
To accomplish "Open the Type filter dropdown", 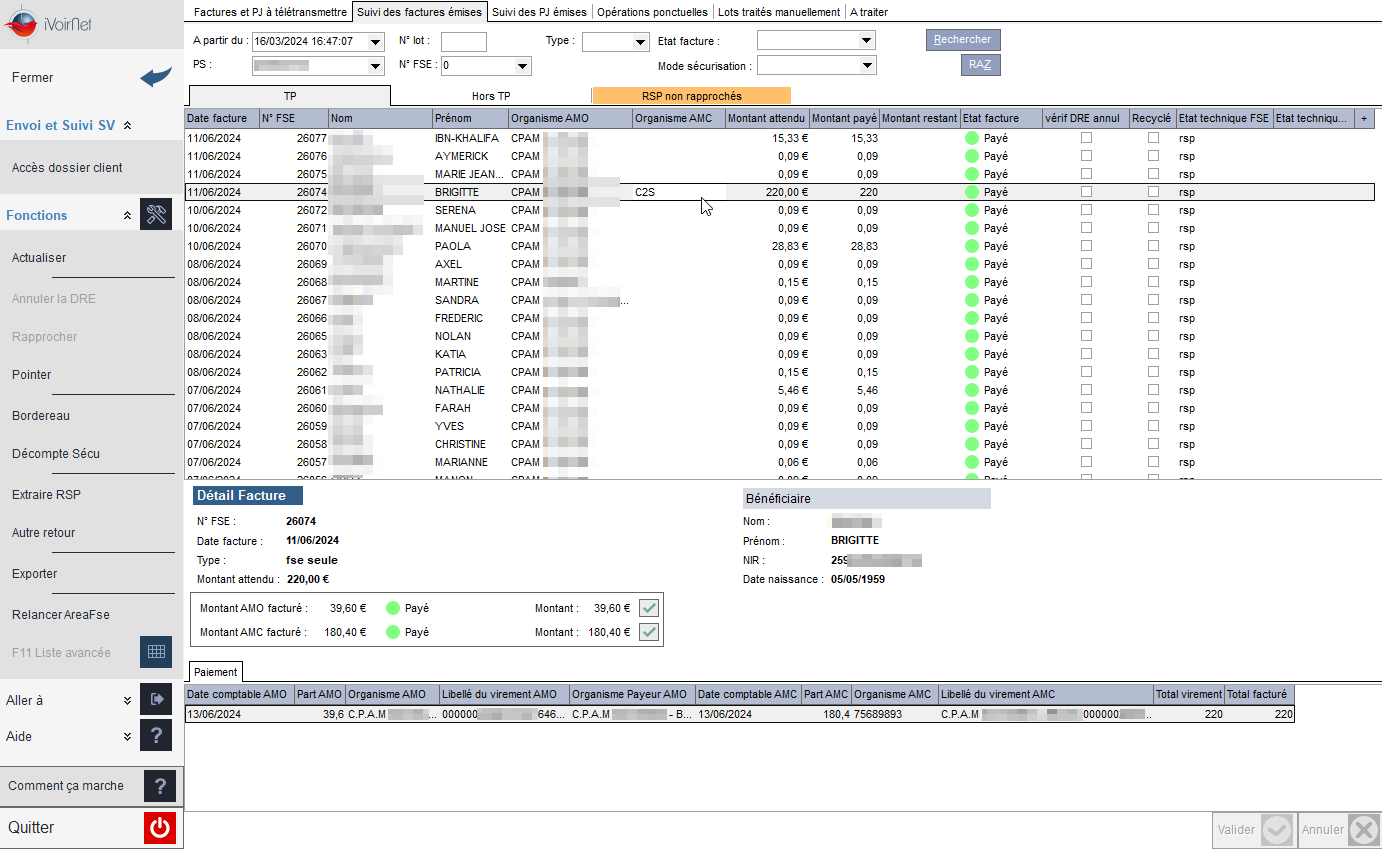I will [x=616, y=41].
